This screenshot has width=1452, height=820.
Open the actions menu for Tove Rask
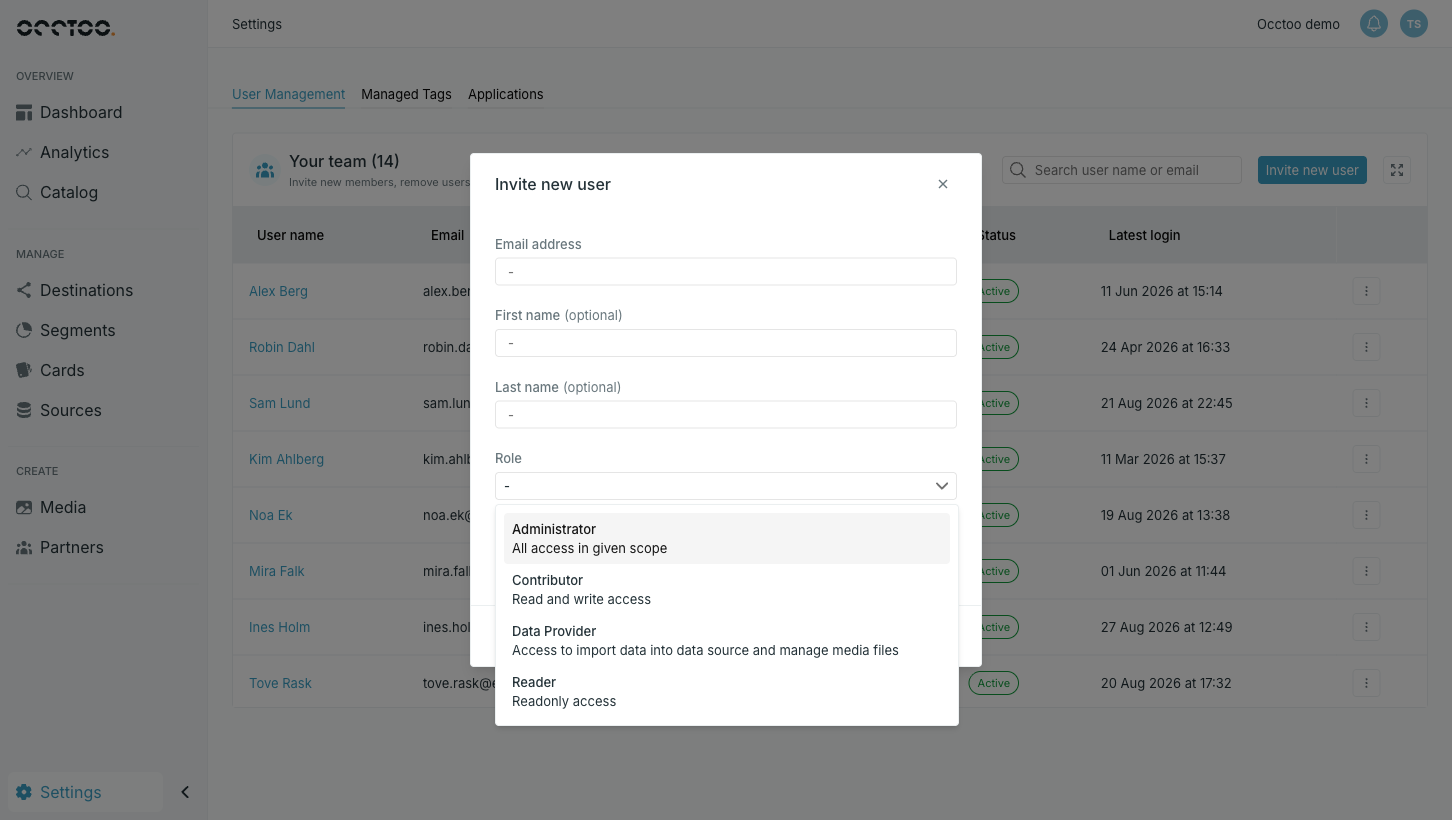click(x=1366, y=683)
